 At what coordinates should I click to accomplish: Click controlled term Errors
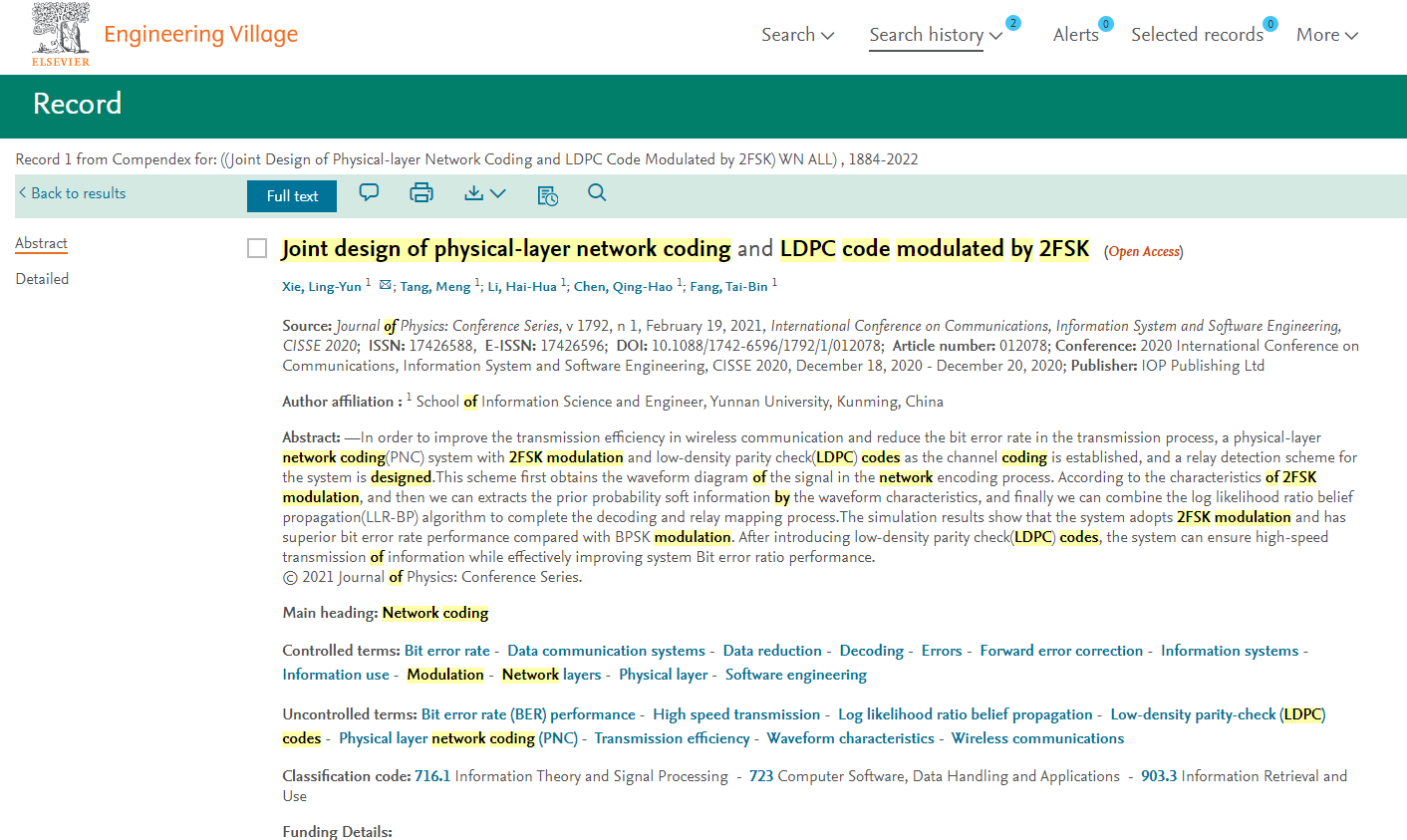tap(942, 651)
